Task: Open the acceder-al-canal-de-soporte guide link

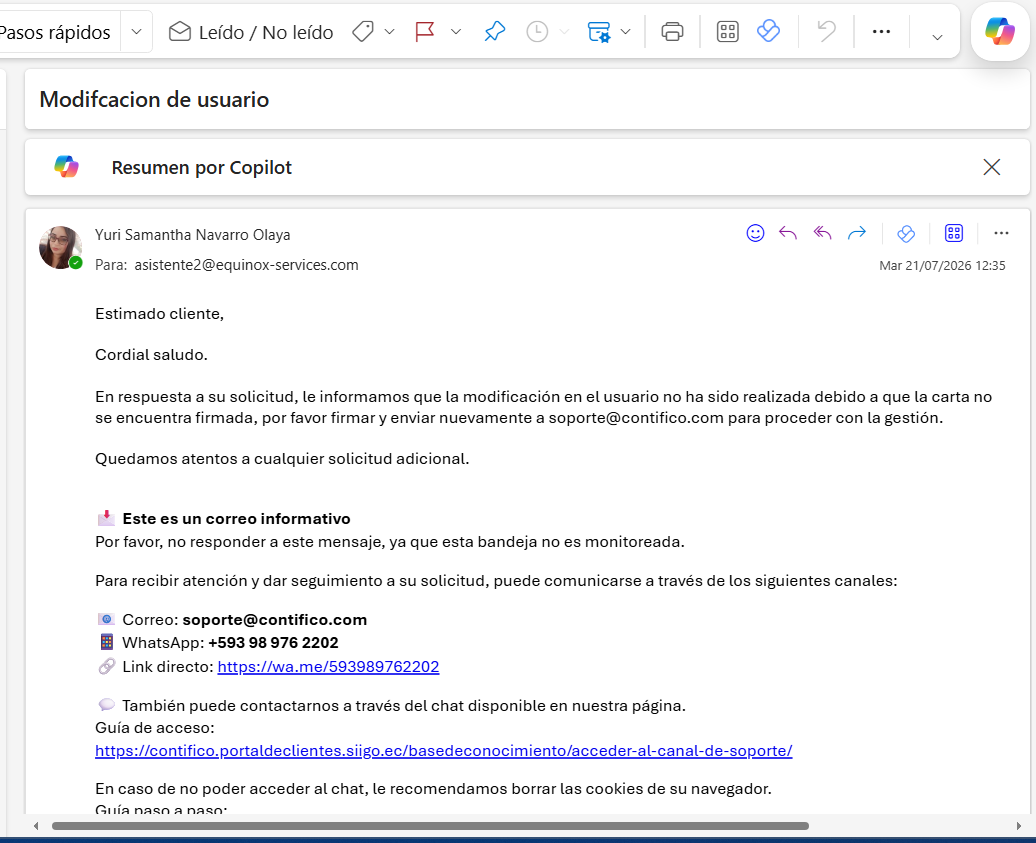Action: [443, 751]
